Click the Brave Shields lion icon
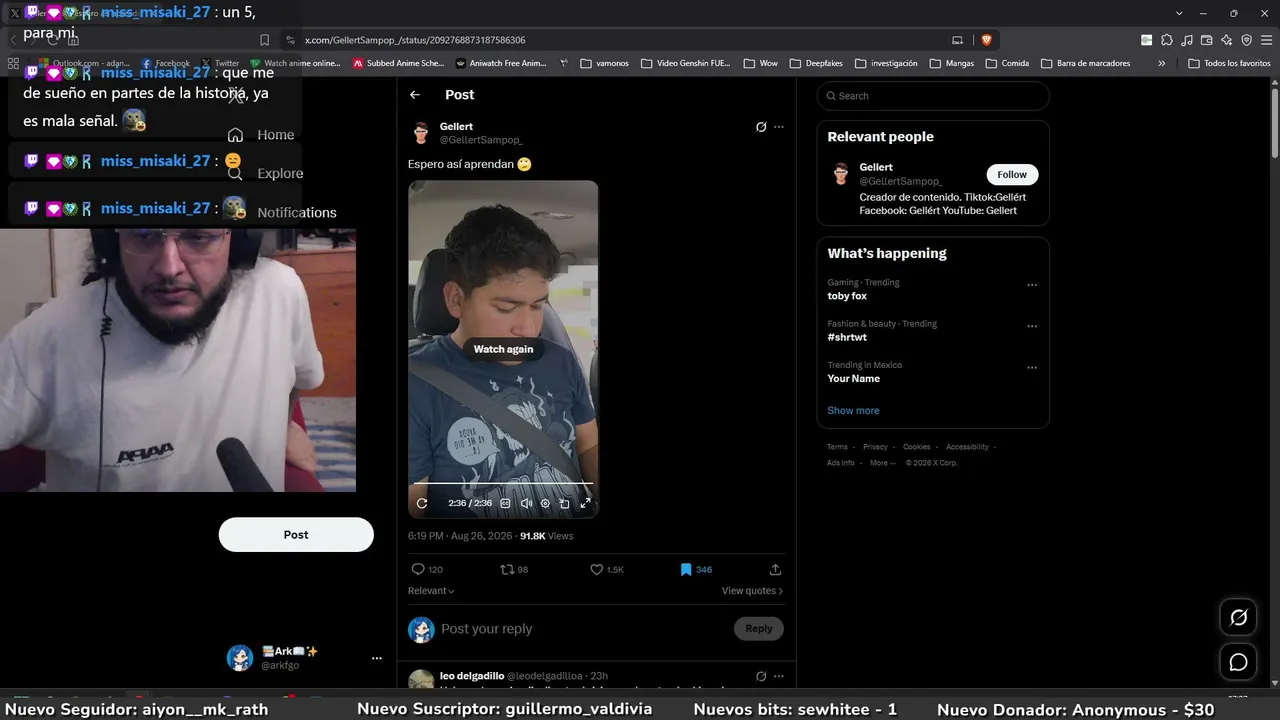This screenshot has width=1280, height=720. pos(986,40)
